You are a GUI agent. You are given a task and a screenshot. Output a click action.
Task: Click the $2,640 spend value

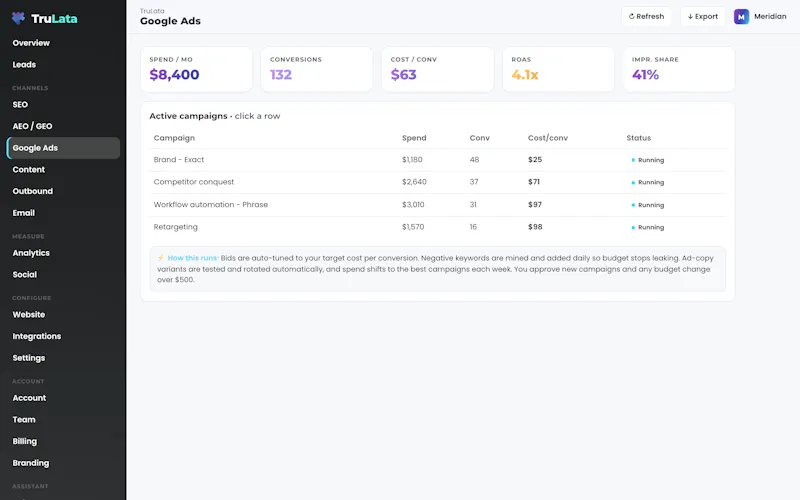[414, 182]
